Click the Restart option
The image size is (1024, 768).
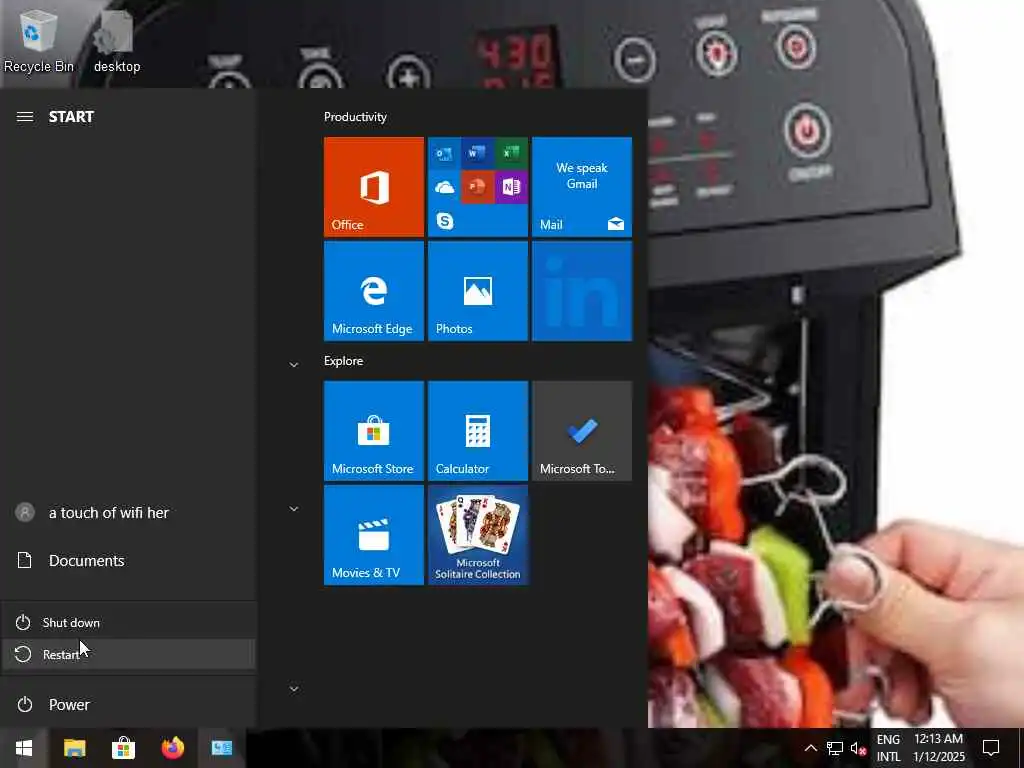coord(128,654)
